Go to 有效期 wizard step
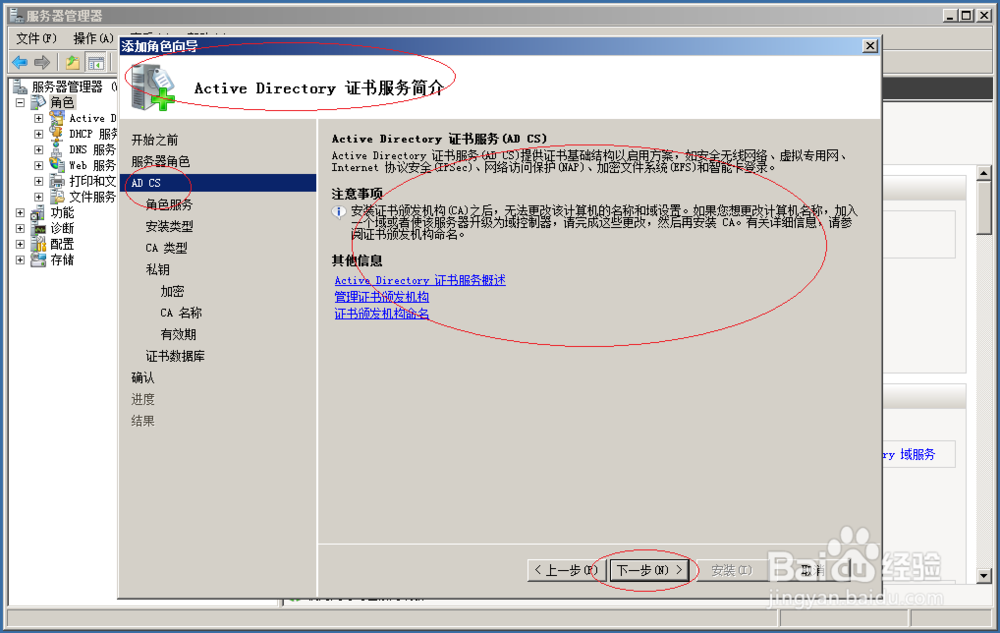The height and width of the screenshot is (633, 1000). (178, 335)
